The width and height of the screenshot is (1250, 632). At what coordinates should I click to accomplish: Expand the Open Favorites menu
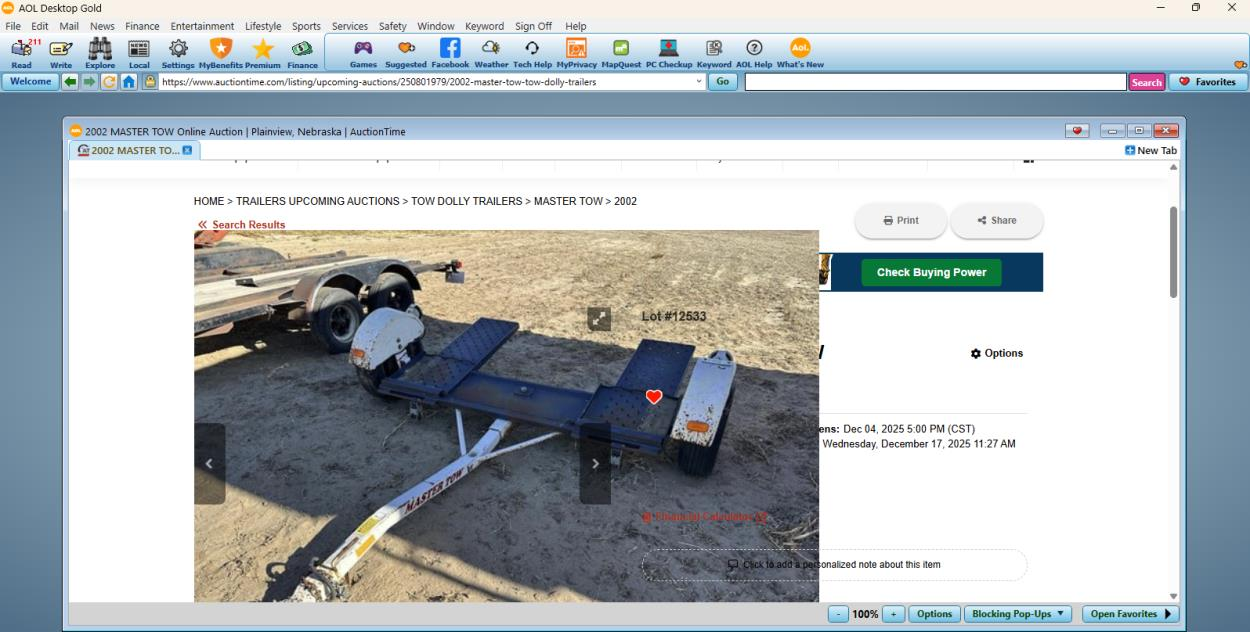[1130, 614]
